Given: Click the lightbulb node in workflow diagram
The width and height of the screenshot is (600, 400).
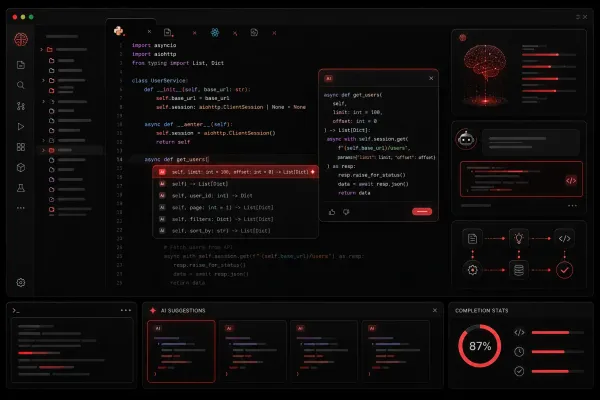Looking at the screenshot, I should 518,238.
